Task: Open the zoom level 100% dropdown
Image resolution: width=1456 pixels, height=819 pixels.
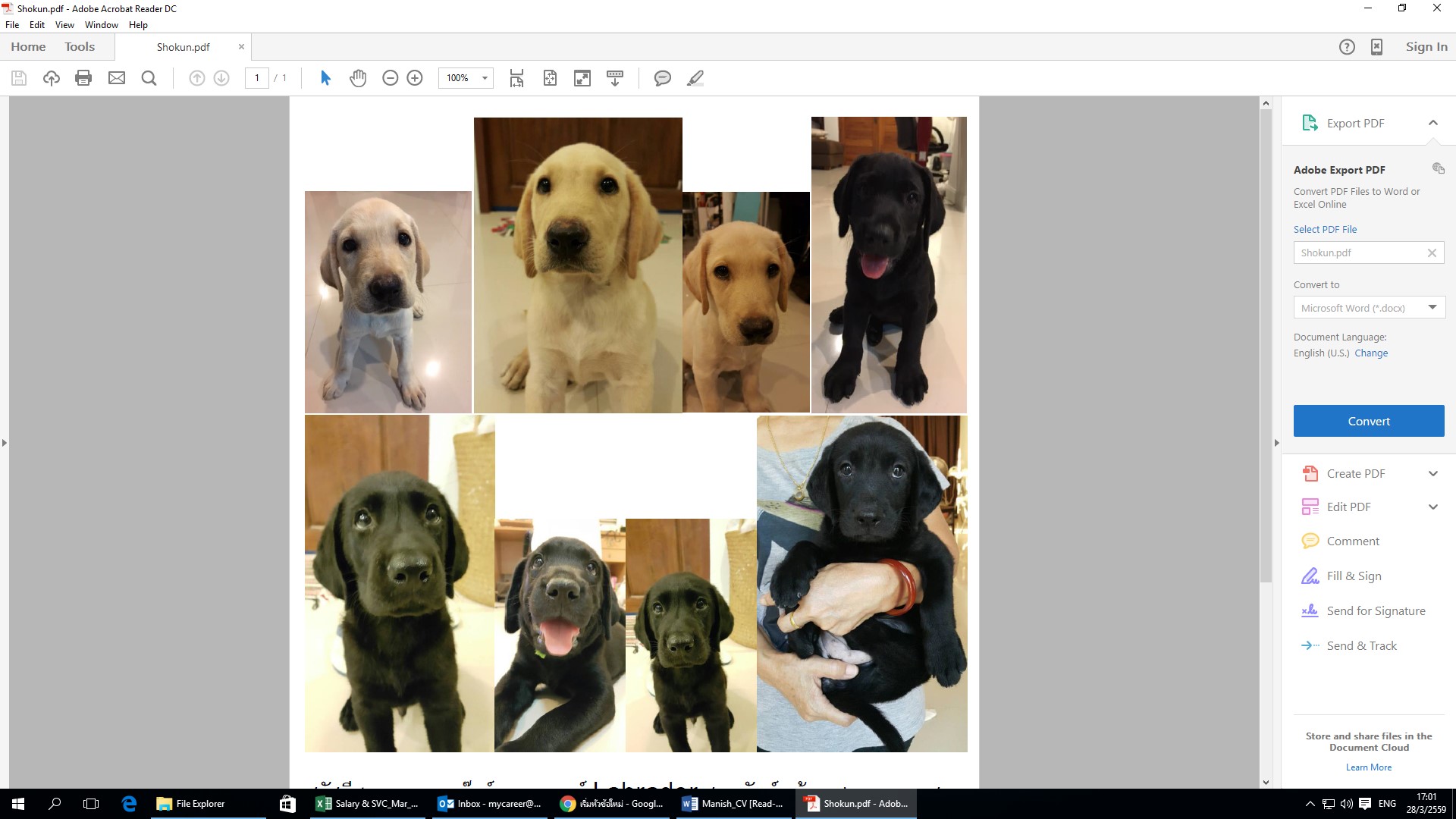Action: pos(485,78)
